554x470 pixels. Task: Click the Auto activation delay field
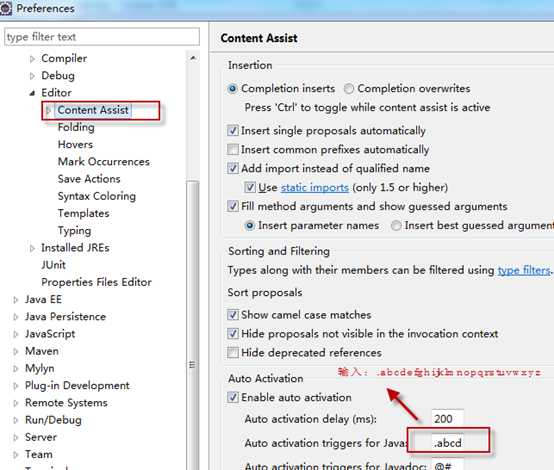tap(447, 419)
